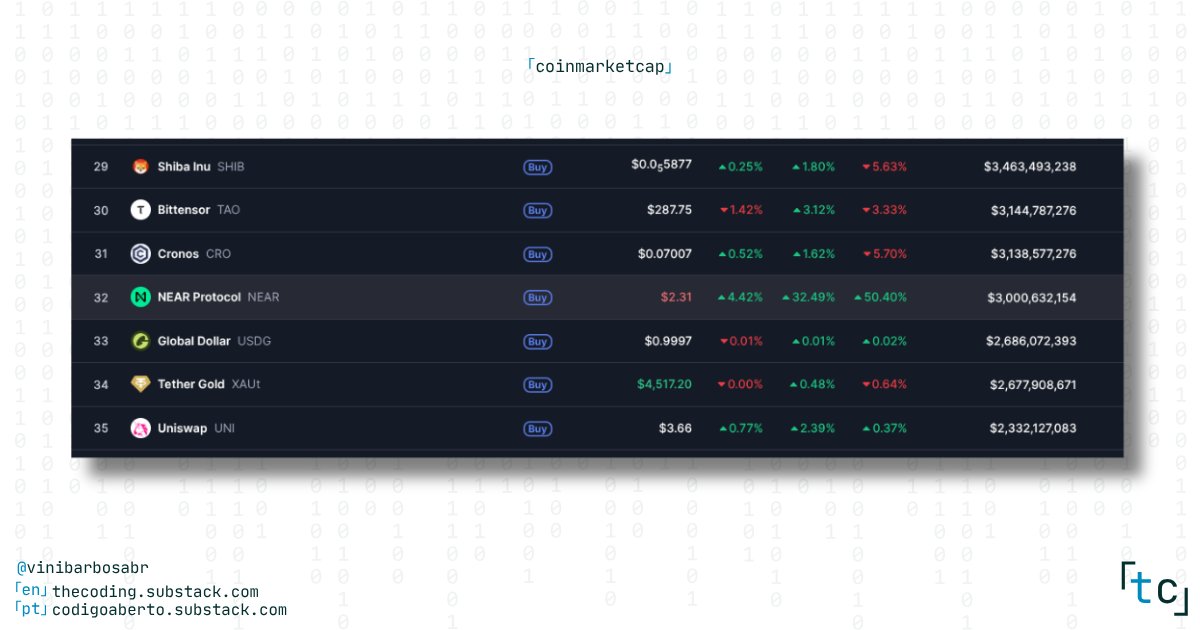Click the Uniswap unicorn logo icon

tap(141, 428)
